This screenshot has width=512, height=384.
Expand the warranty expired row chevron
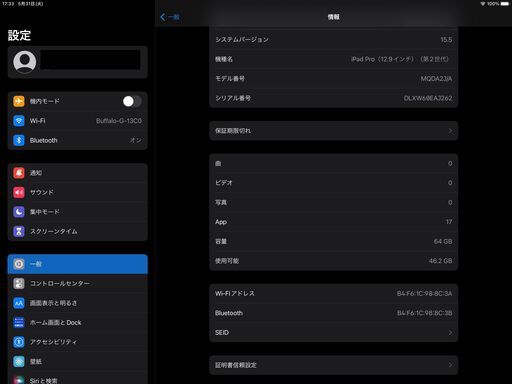tap(450, 131)
